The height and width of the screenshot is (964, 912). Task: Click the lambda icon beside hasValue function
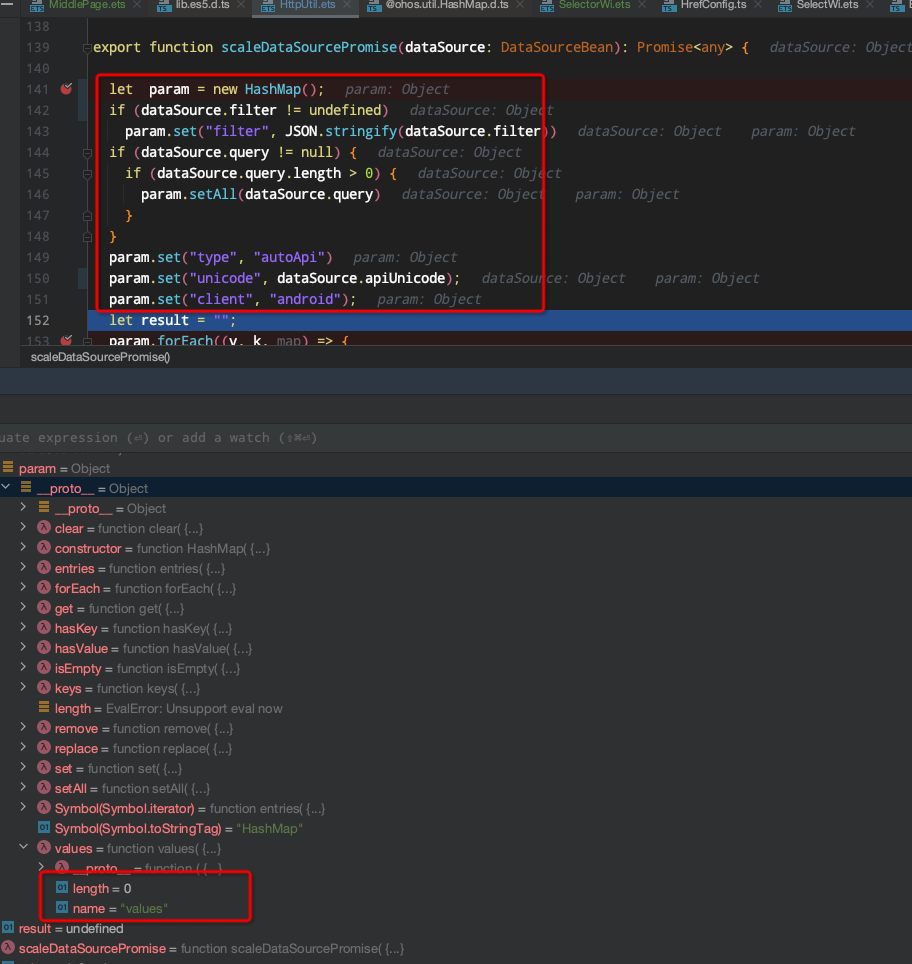(x=44, y=647)
